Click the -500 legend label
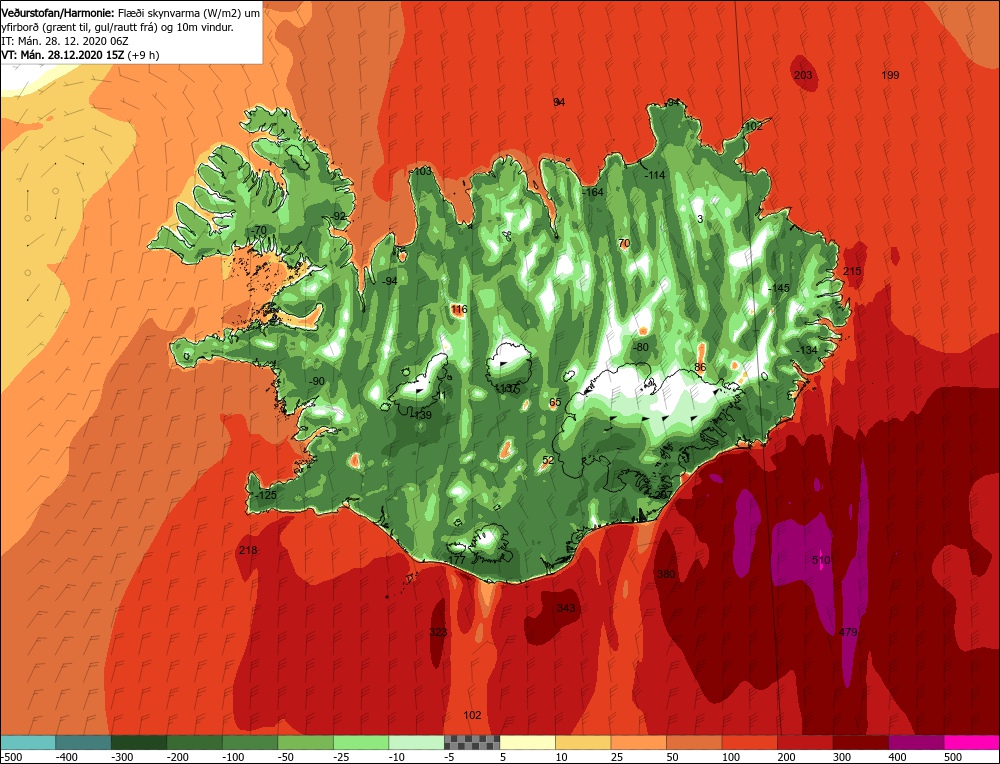Image resolution: width=1000 pixels, height=764 pixels. click(11, 757)
